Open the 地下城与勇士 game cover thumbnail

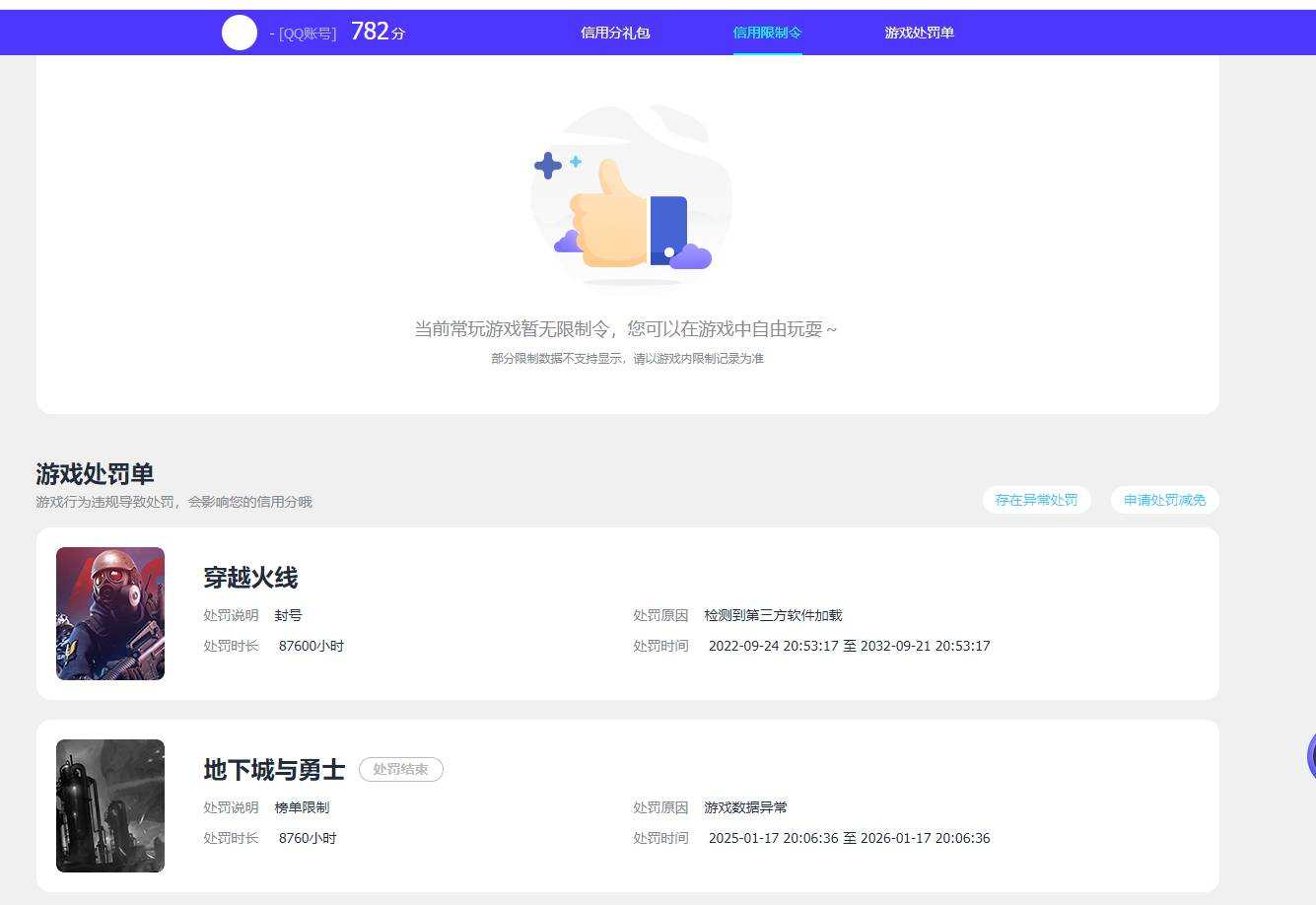[110, 805]
